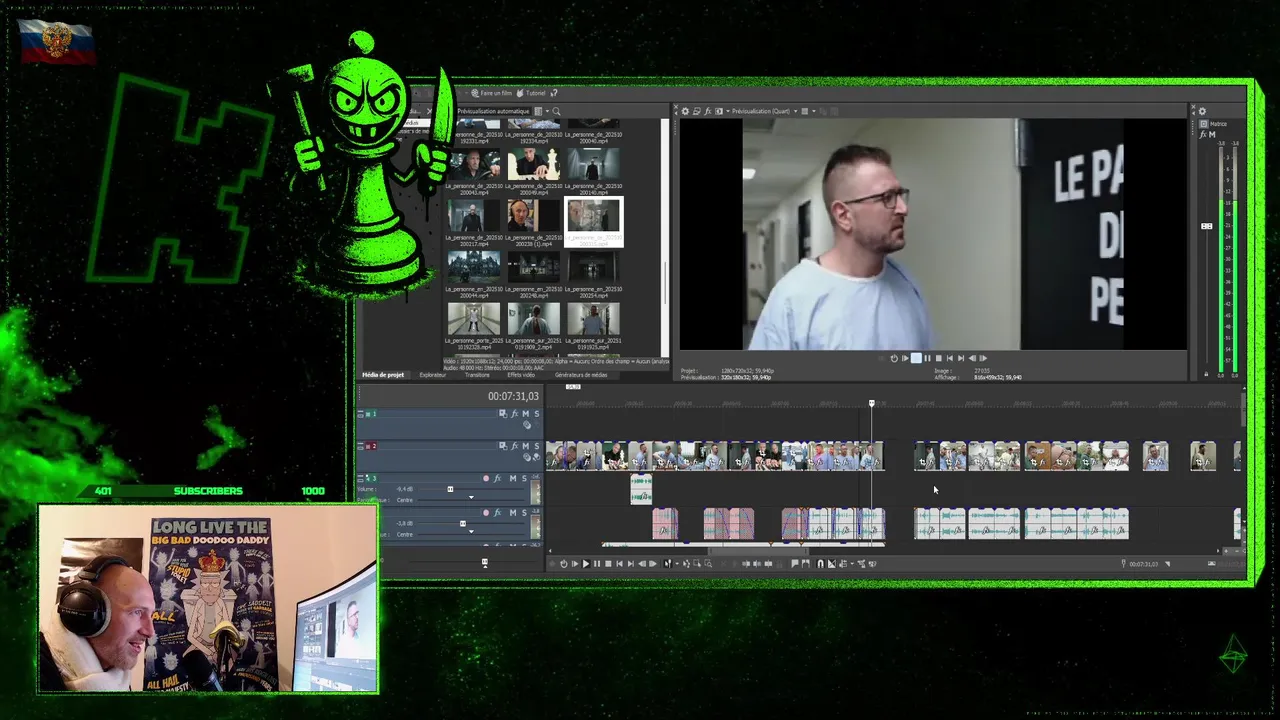Open preview window properties gear

pos(685,111)
